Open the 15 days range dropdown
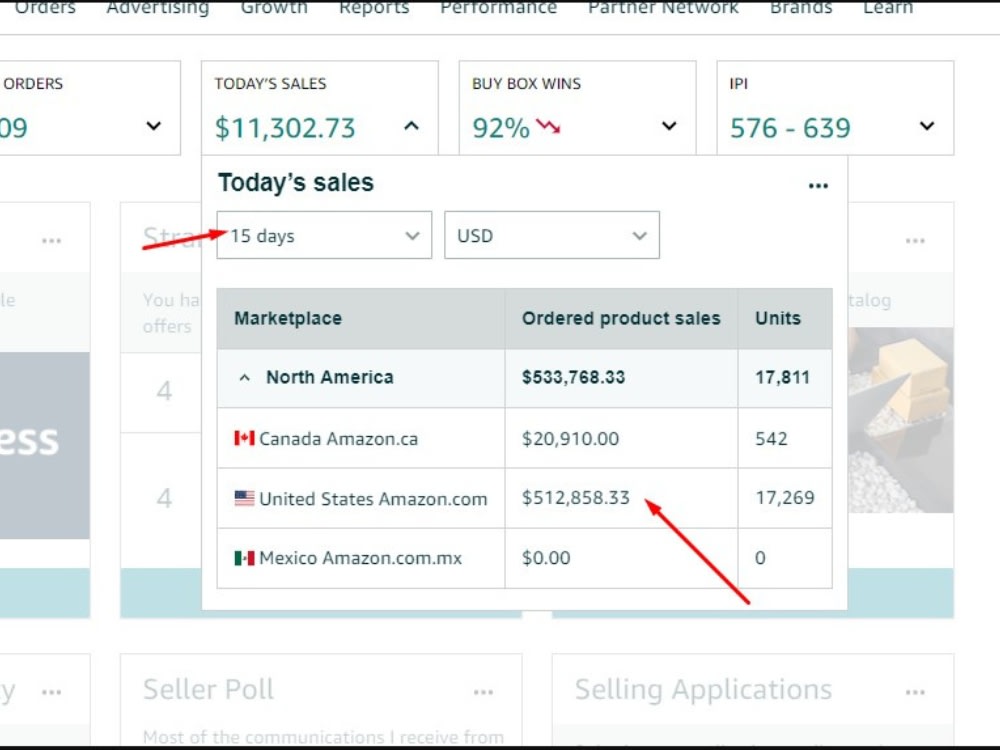1000x750 pixels. click(x=324, y=235)
